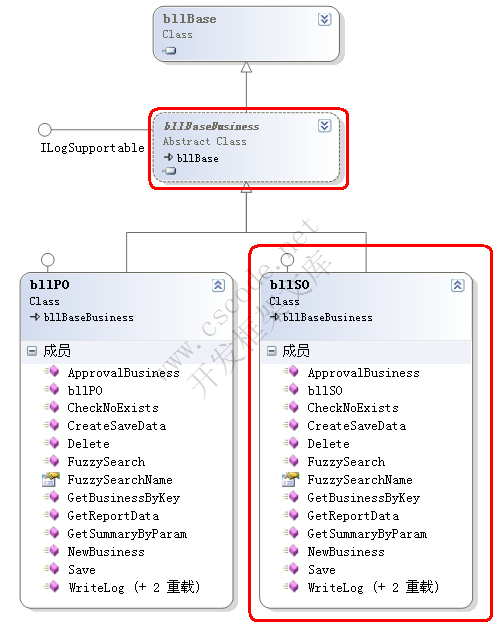The width and height of the screenshot is (500, 627).
Task: Click the compartment icon in bllBase
Action: point(169,51)
